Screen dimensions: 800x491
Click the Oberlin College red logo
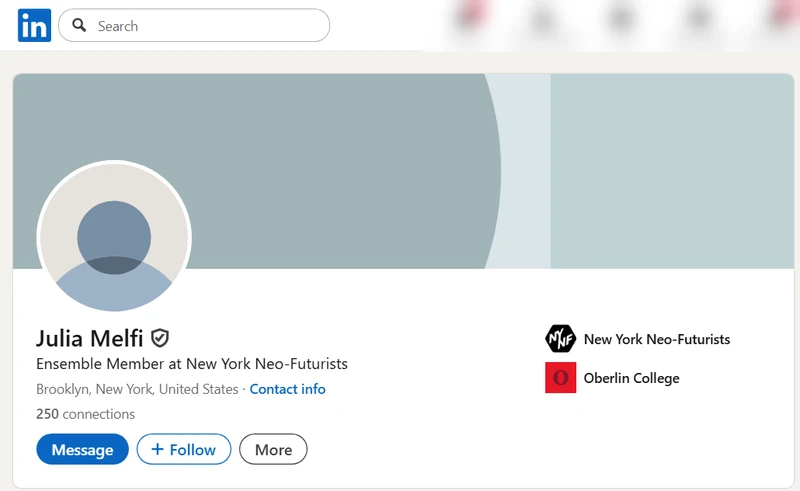point(560,378)
